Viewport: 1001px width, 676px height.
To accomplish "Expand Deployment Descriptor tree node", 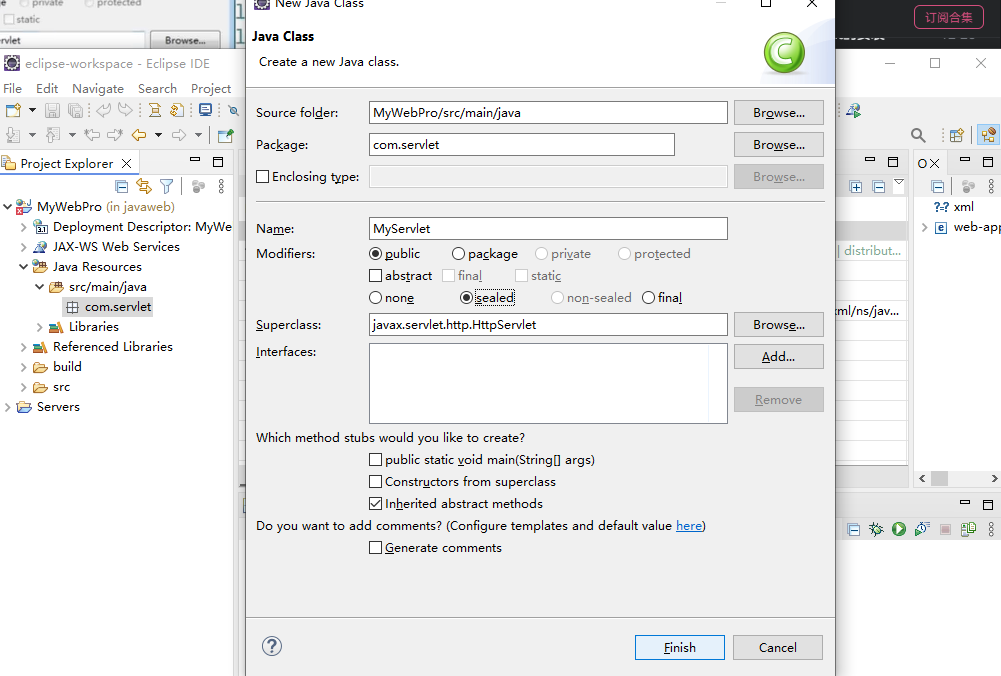I will click(x=24, y=227).
